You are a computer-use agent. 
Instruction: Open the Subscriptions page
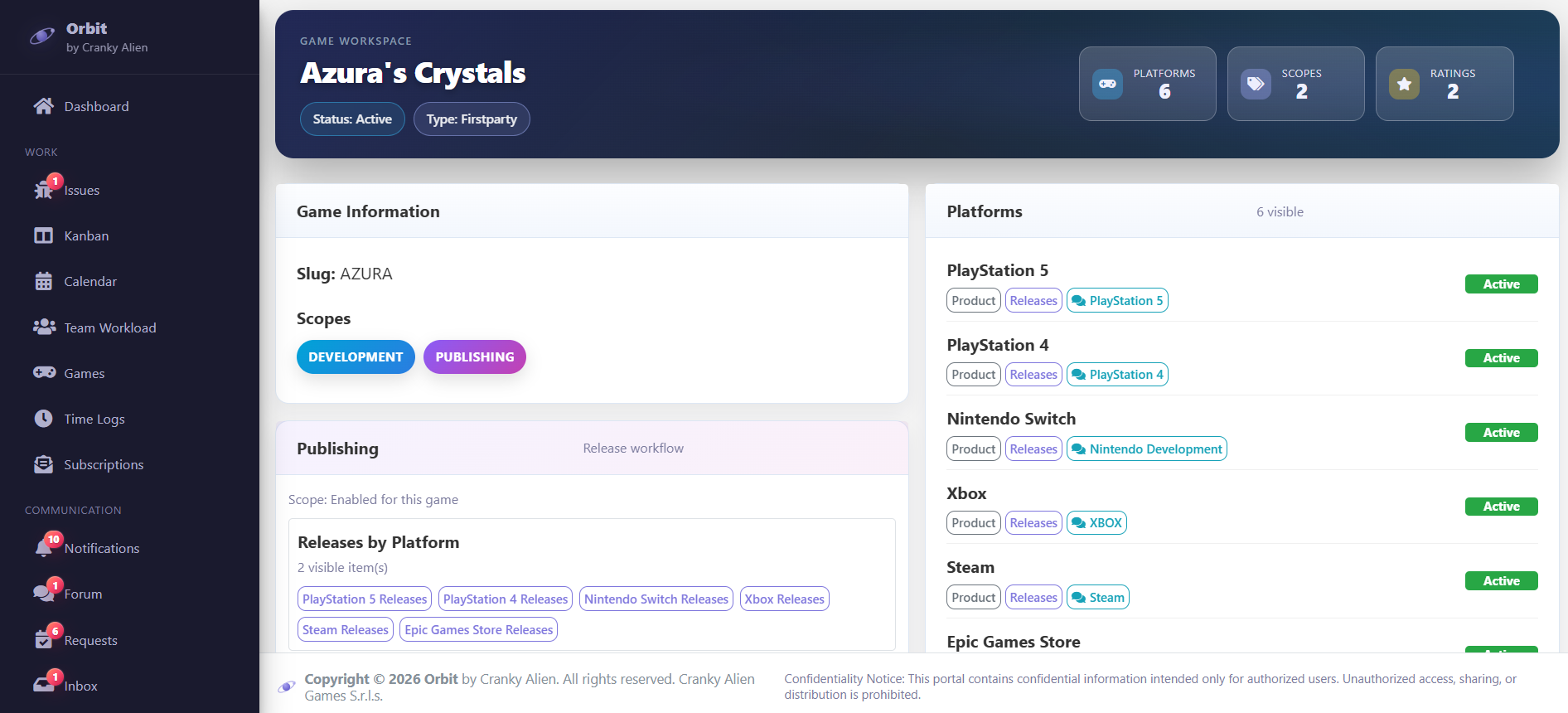[x=129, y=464]
